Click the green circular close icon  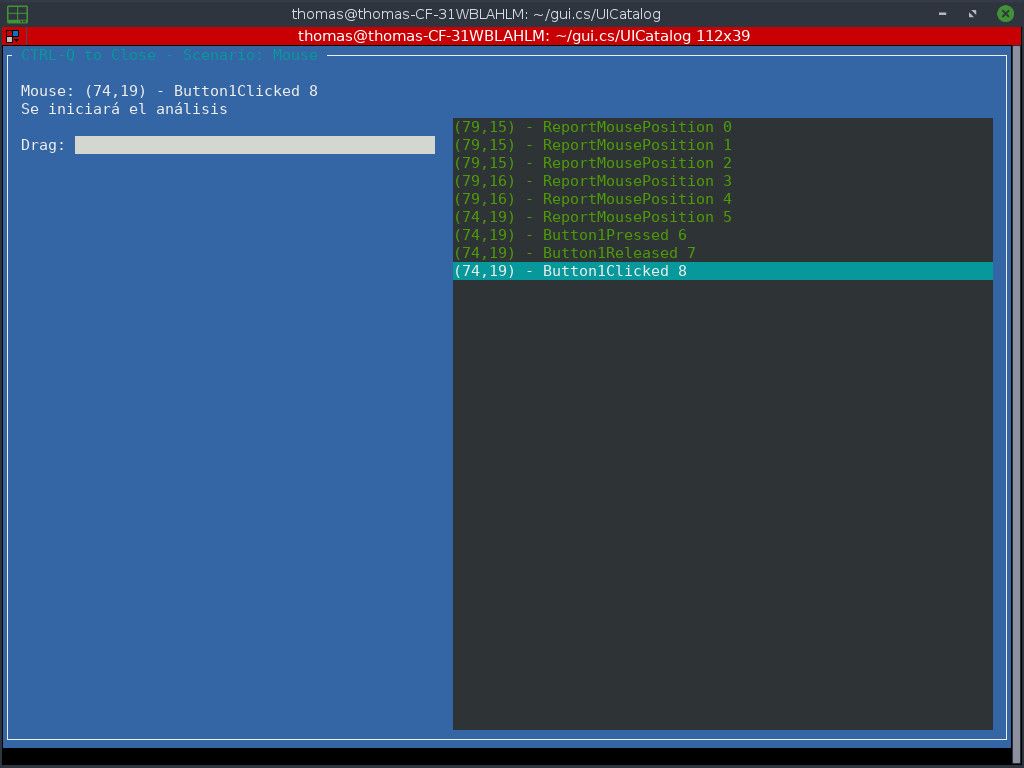click(1003, 14)
